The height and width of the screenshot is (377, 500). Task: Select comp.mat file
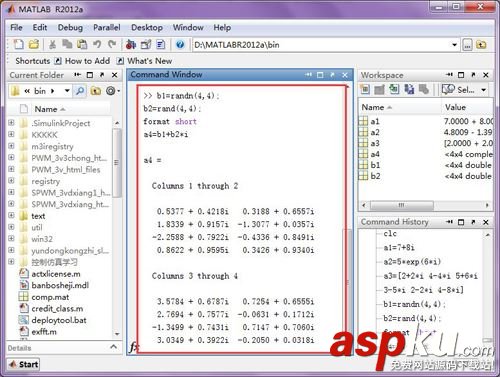[50, 297]
